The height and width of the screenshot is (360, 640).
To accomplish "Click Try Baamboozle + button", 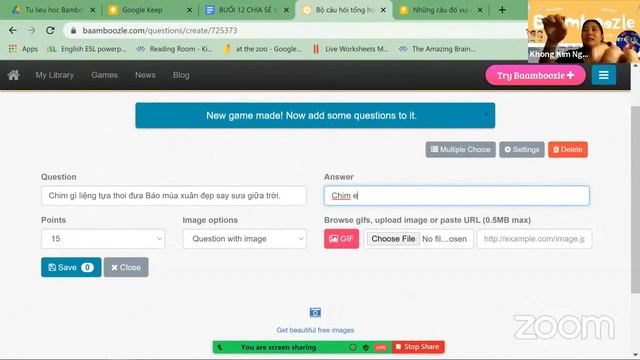I will coord(535,75).
